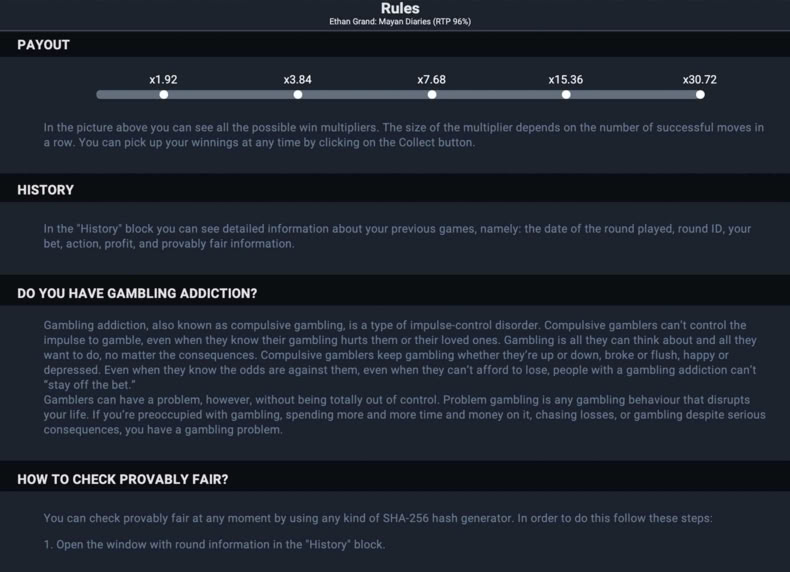Click the x7.68 payout dot

[x=432, y=95]
